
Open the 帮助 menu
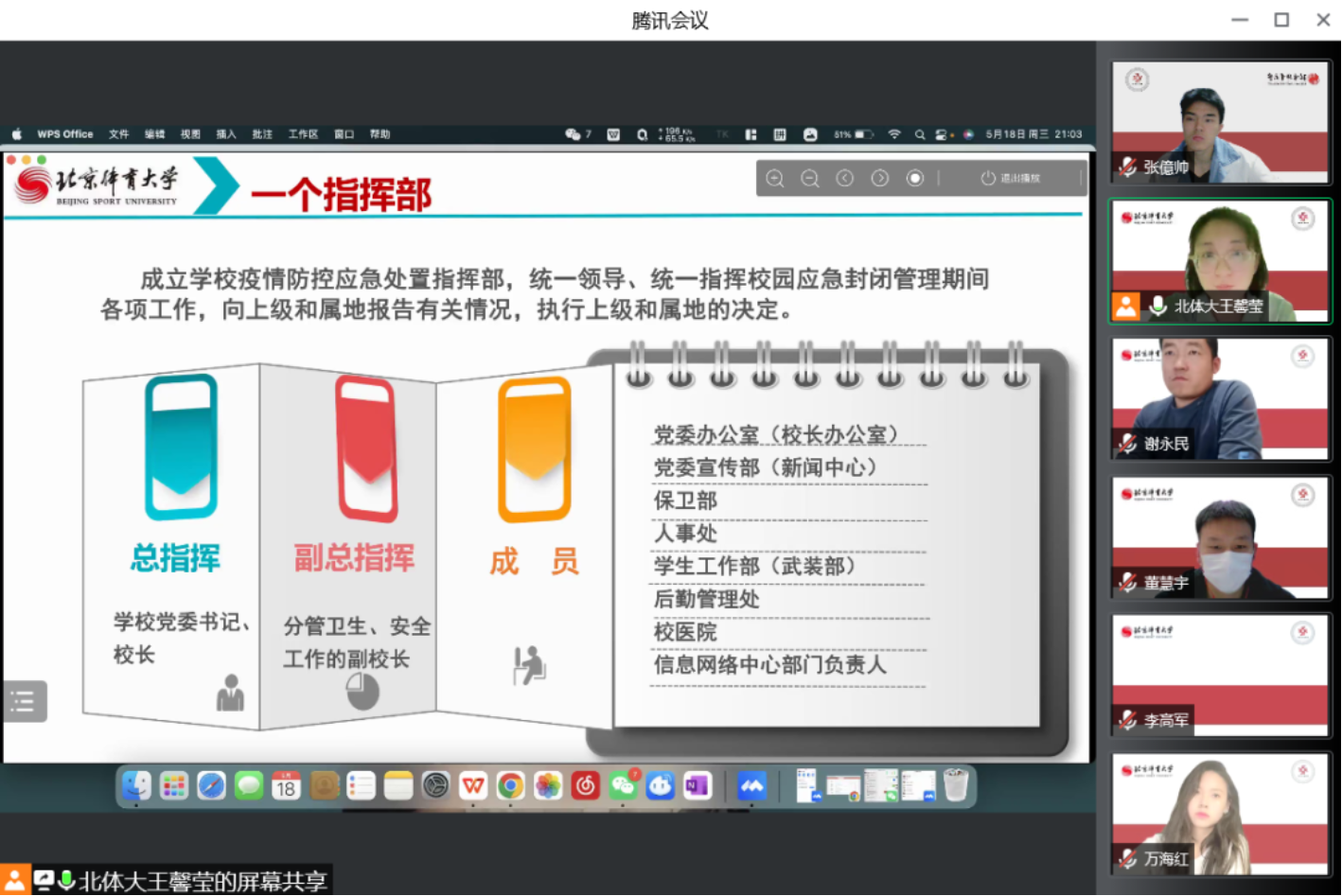[x=380, y=134]
